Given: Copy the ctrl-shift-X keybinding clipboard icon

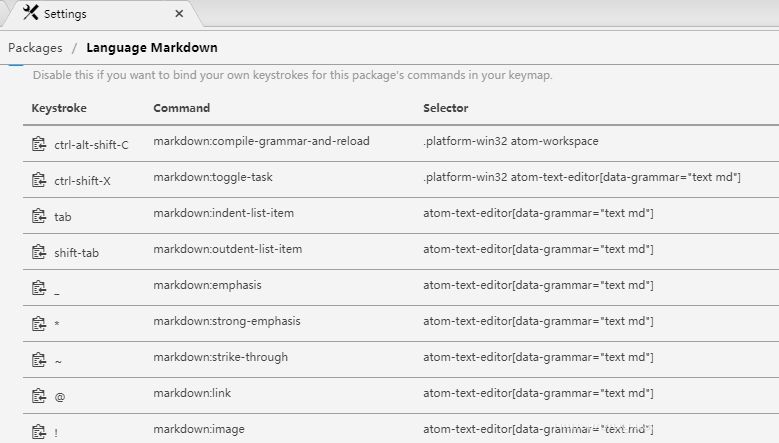Looking at the screenshot, I should 39,180.
